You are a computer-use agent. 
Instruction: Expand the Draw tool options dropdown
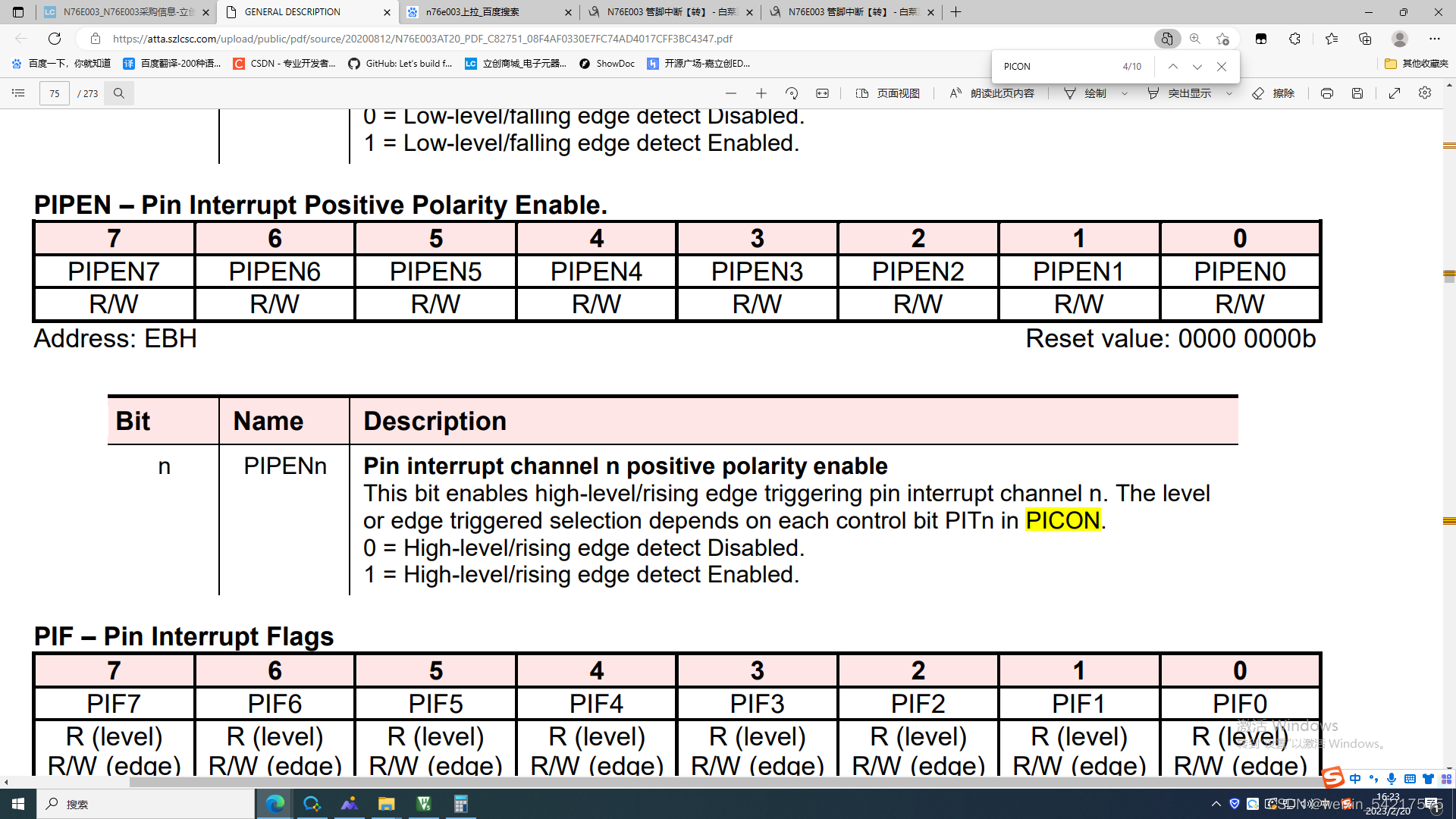(x=1125, y=93)
